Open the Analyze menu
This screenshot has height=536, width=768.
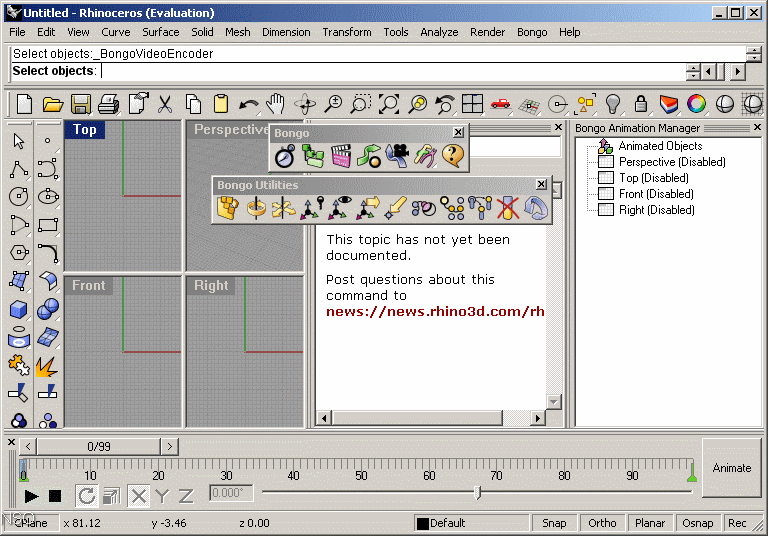tap(439, 32)
